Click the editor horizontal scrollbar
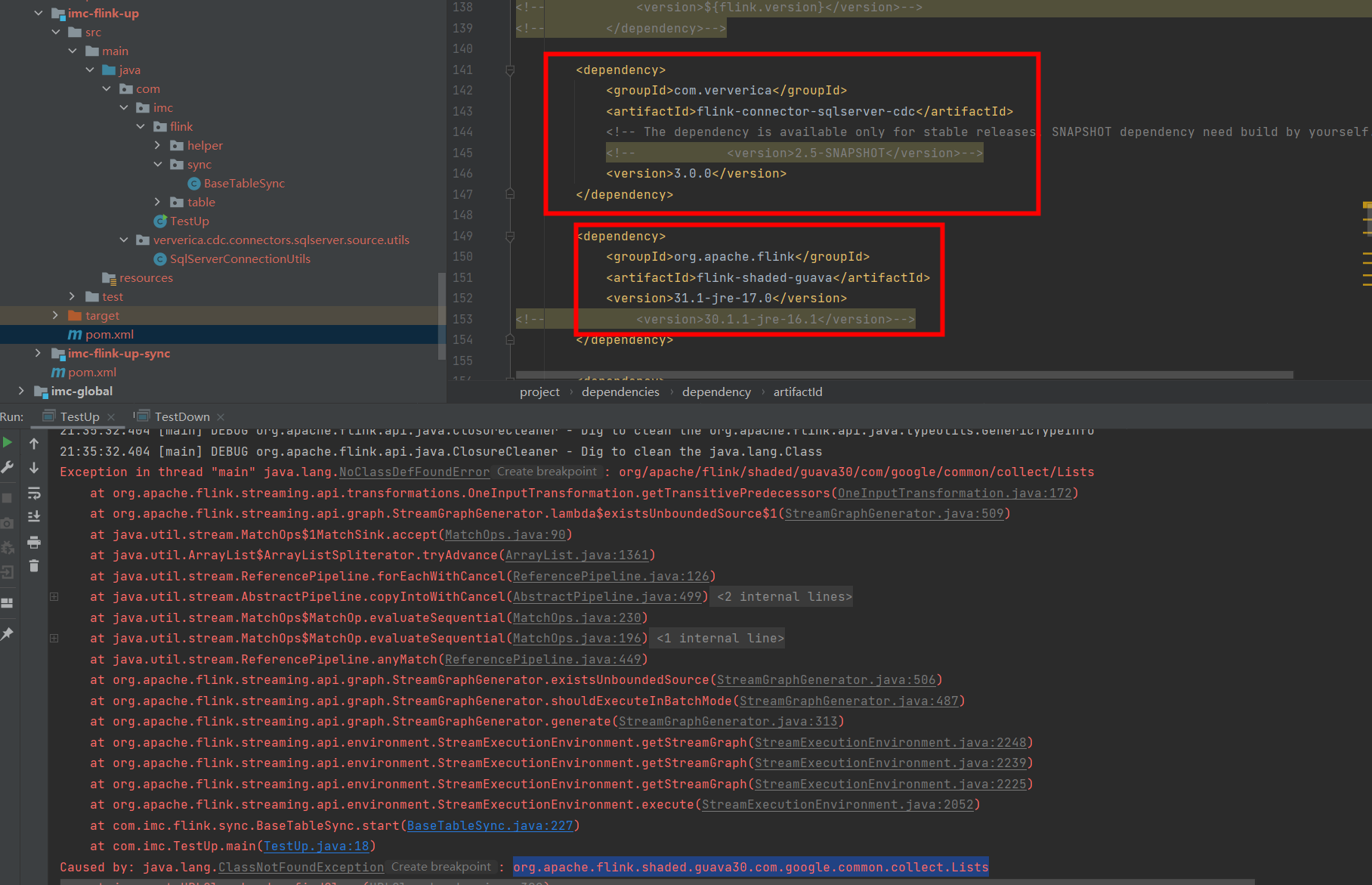 click(x=904, y=375)
